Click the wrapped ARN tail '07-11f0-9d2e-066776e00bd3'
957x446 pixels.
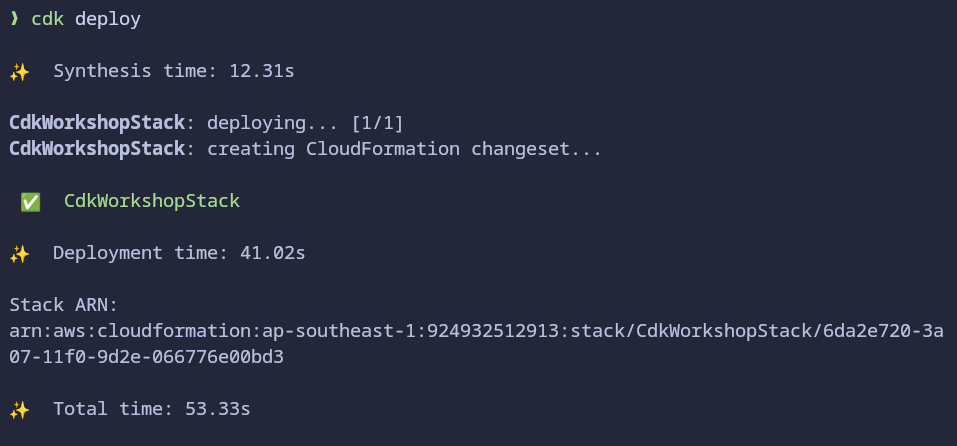point(146,358)
